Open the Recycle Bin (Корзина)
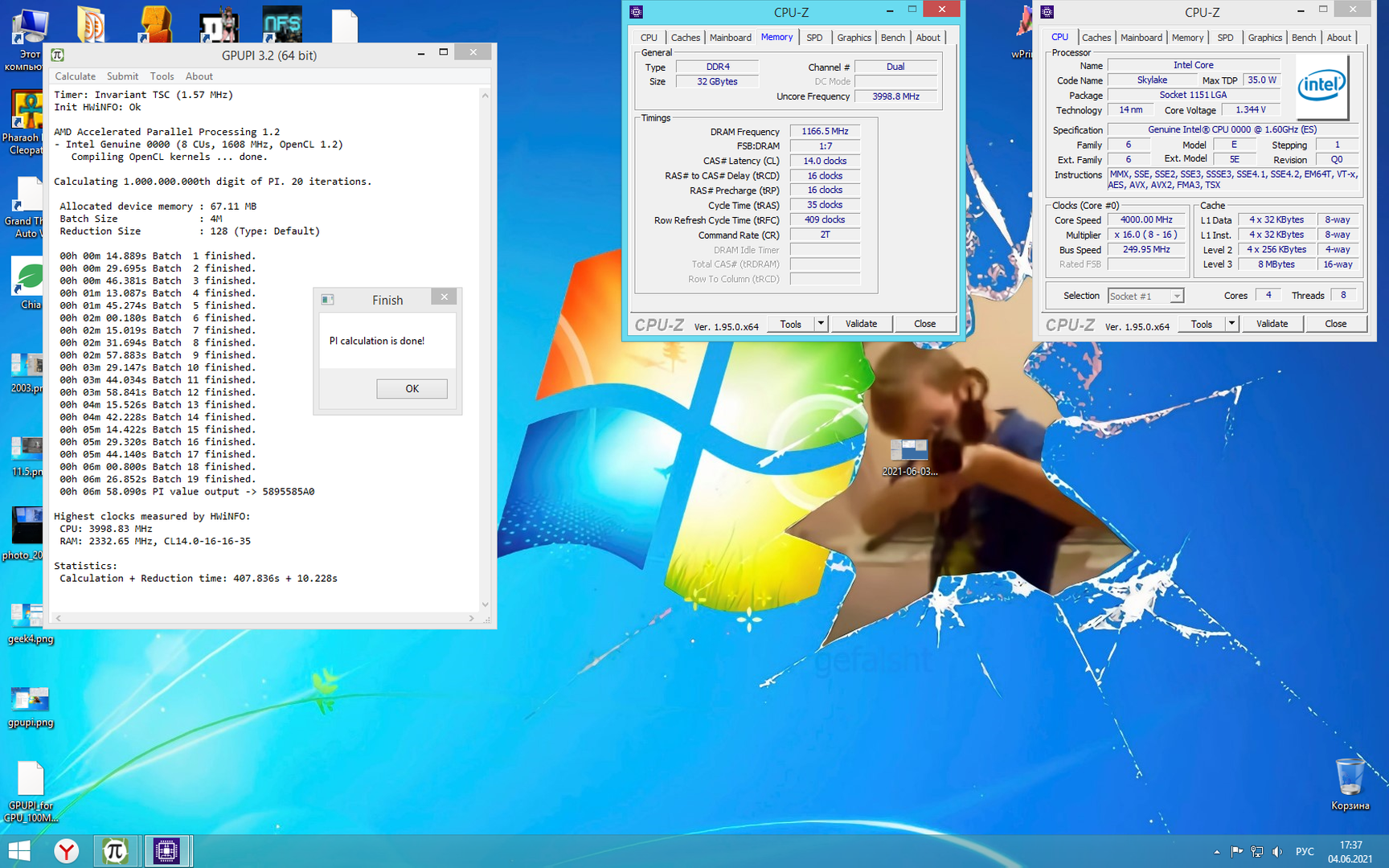 1350,784
